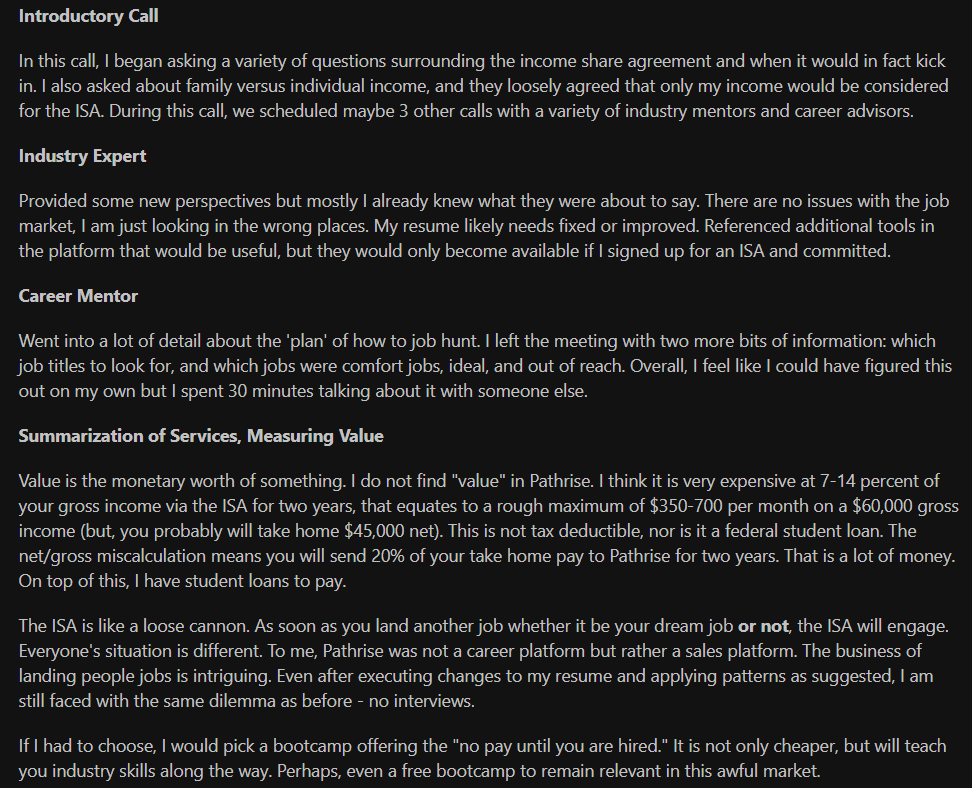This screenshot has height=788, width=972.
Task: Click the Introductory Call heading
Action: [89, 16]
